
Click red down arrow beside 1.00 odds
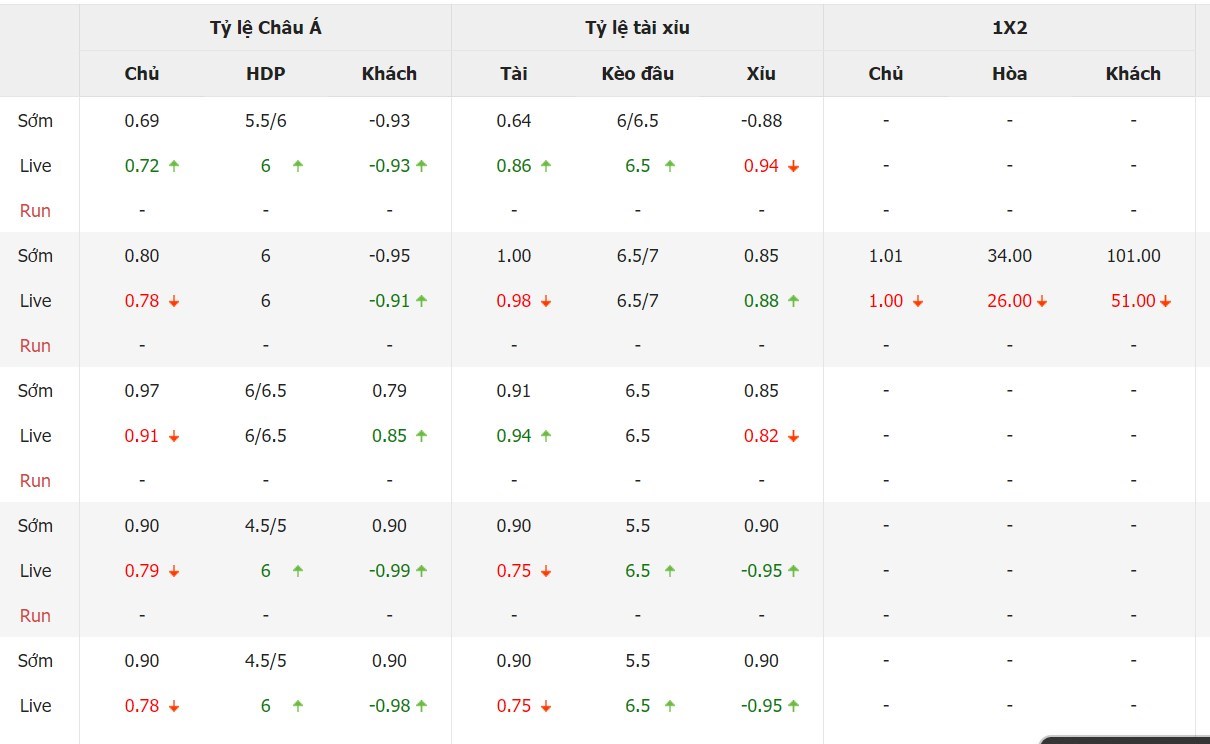click(918, 301)
